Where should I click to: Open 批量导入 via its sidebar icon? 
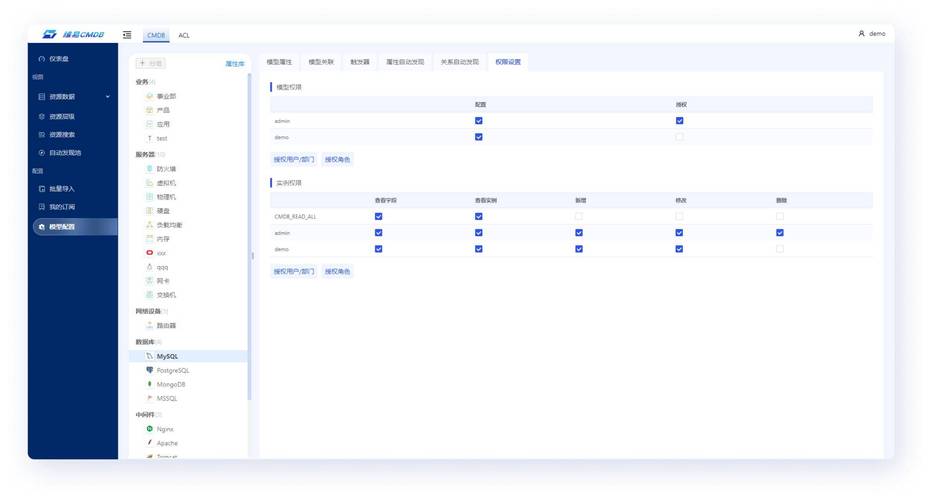click(x=42, y=188)
